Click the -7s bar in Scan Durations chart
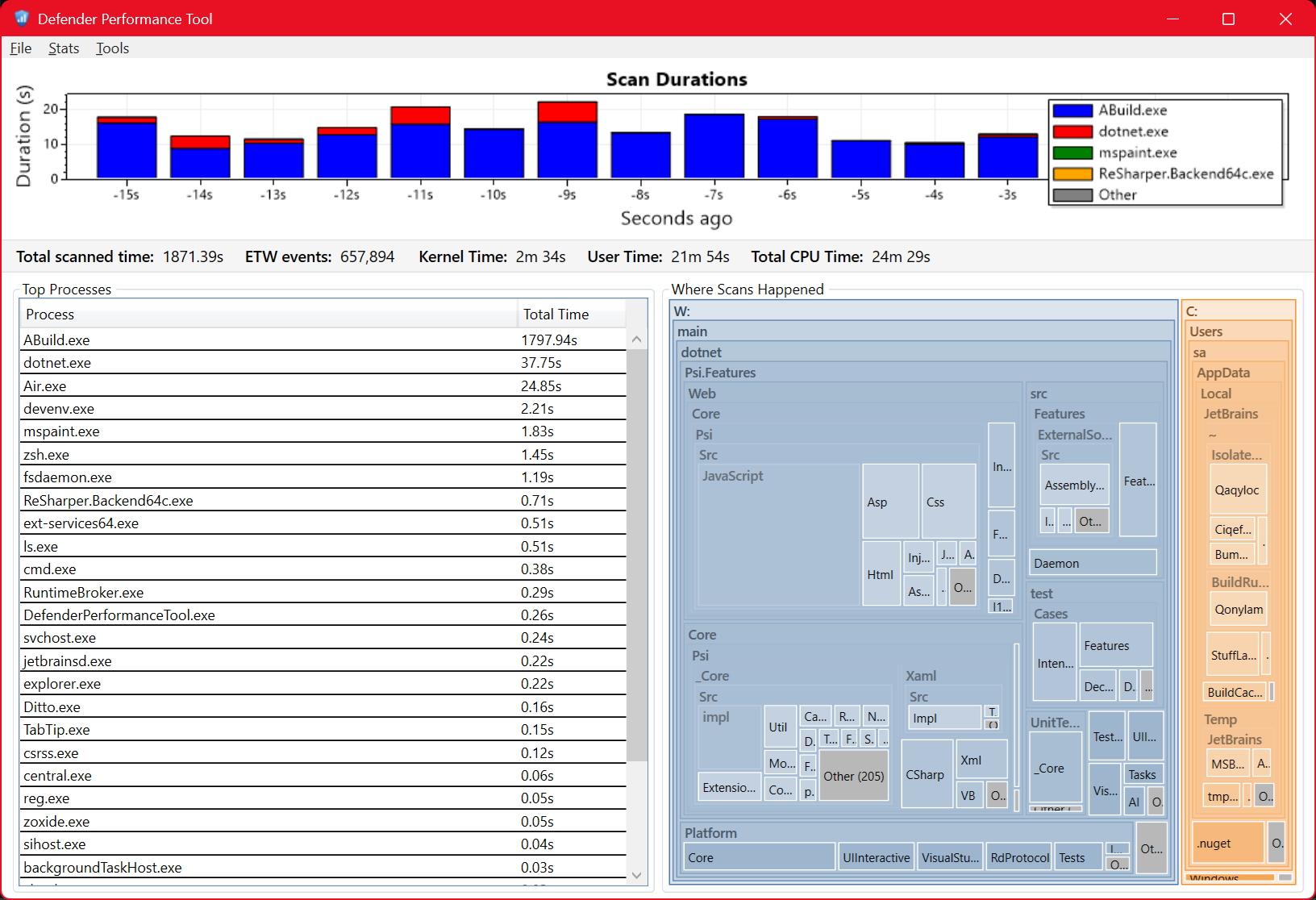 coord(714,146)
